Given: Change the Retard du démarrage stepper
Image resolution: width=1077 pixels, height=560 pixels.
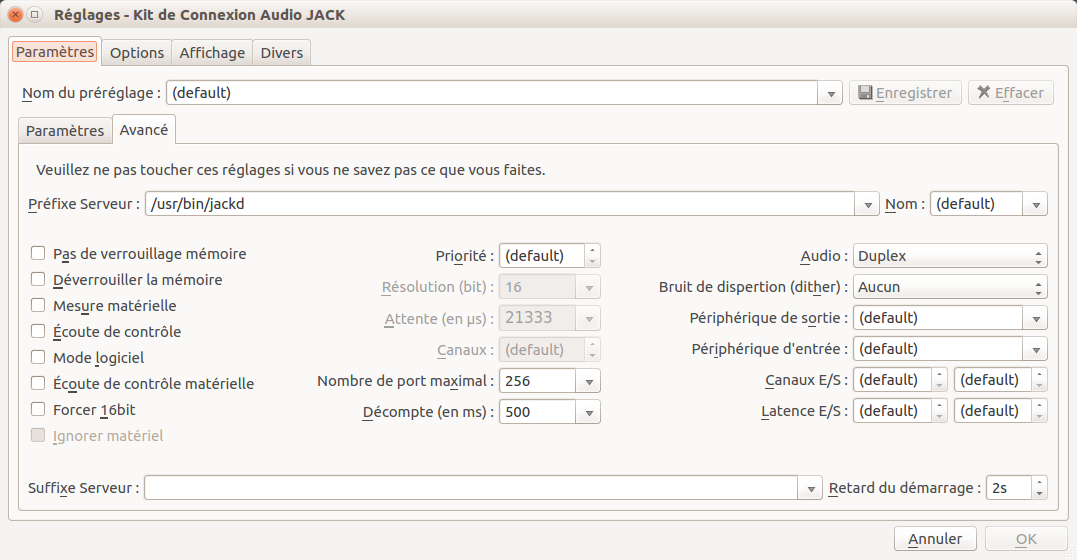Looking at the screenshot, I should [x=1040, y=489].
